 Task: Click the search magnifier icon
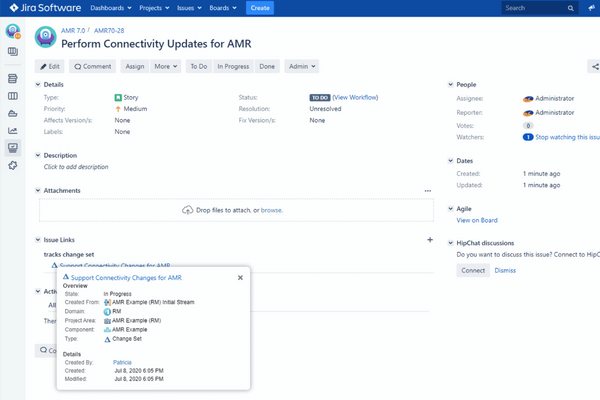[571, 8]
